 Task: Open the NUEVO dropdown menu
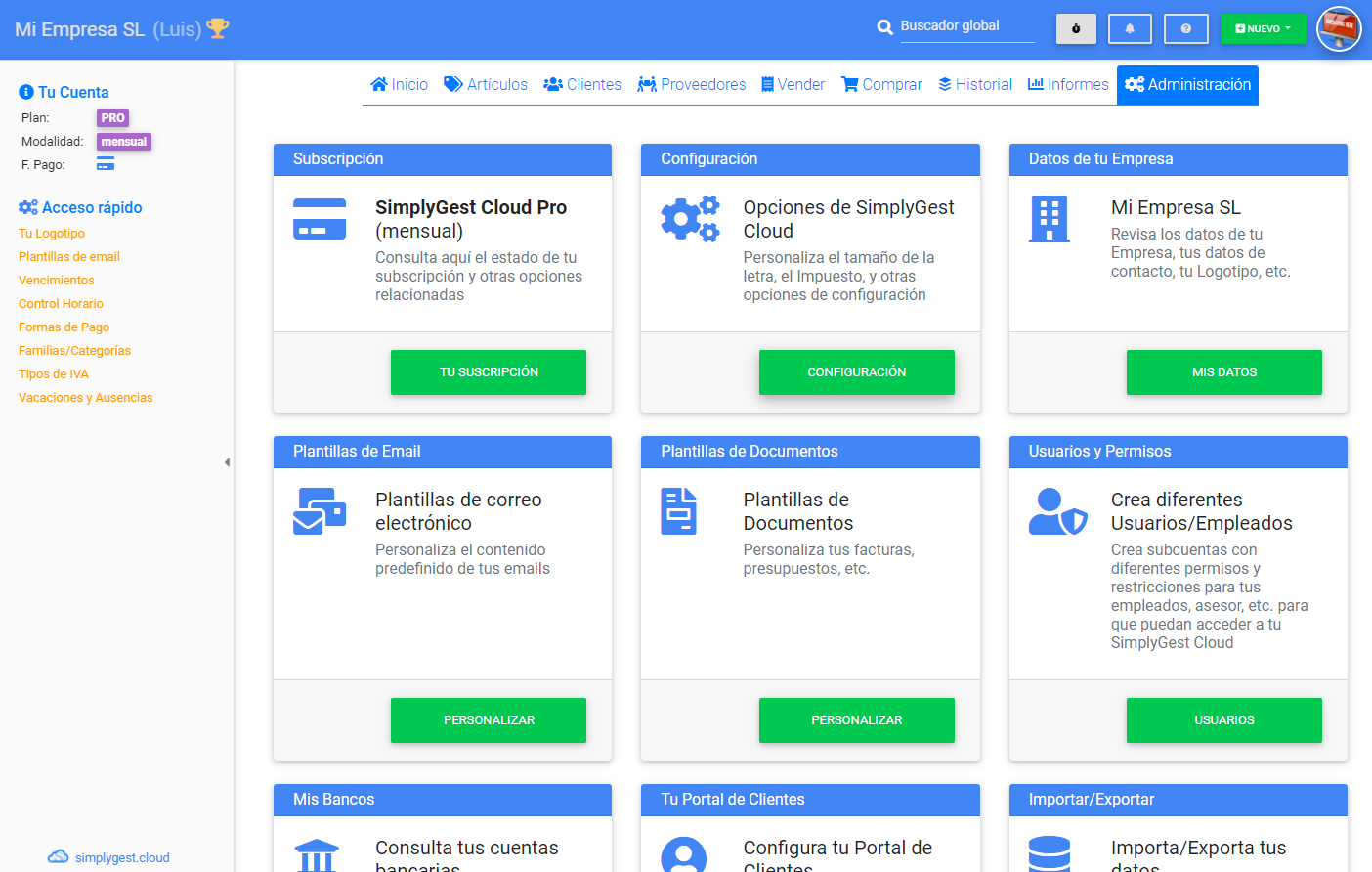[x=1264, y=28]
